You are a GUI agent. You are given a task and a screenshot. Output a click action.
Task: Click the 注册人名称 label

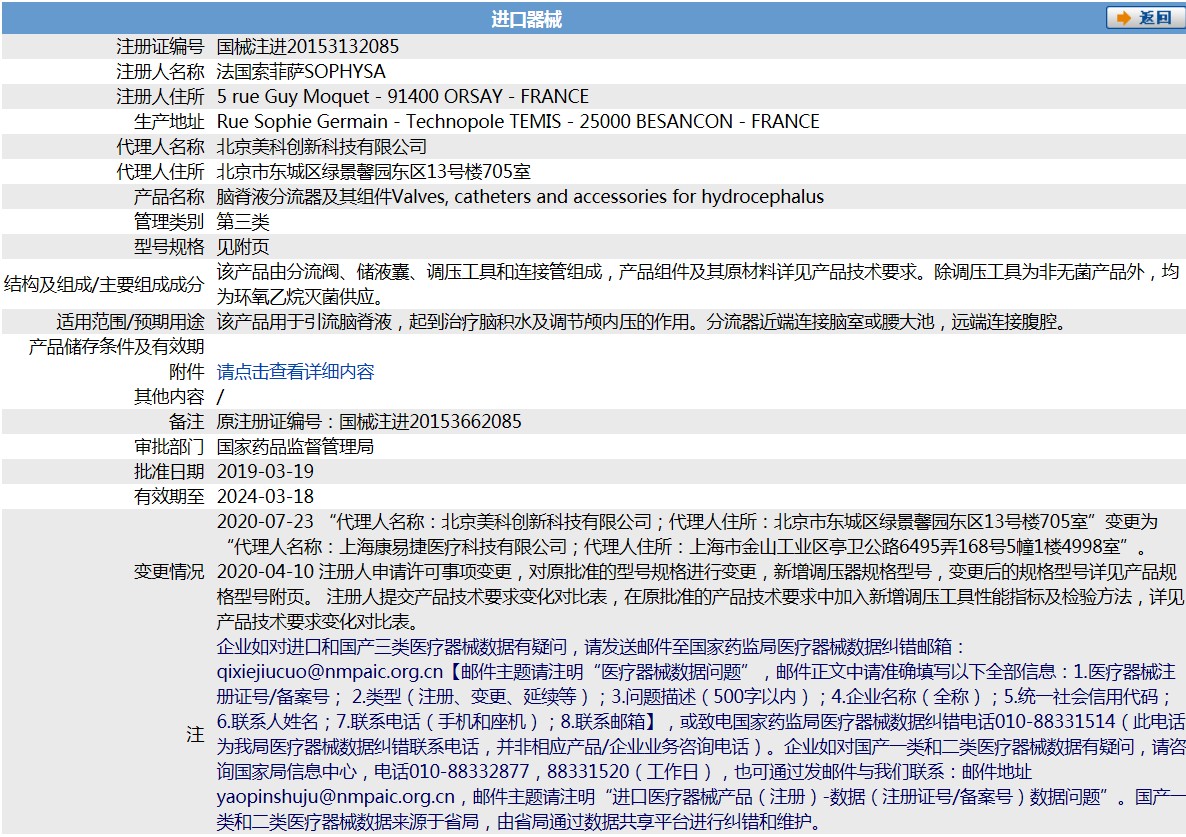[160, 71]
